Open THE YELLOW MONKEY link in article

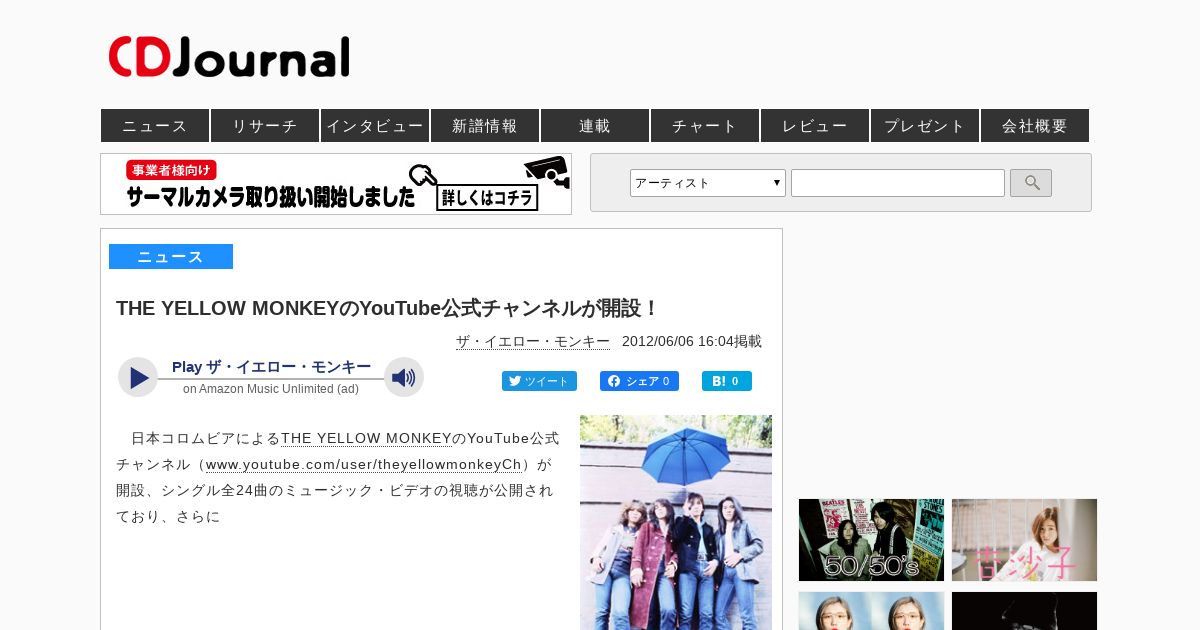click(366, 438)
